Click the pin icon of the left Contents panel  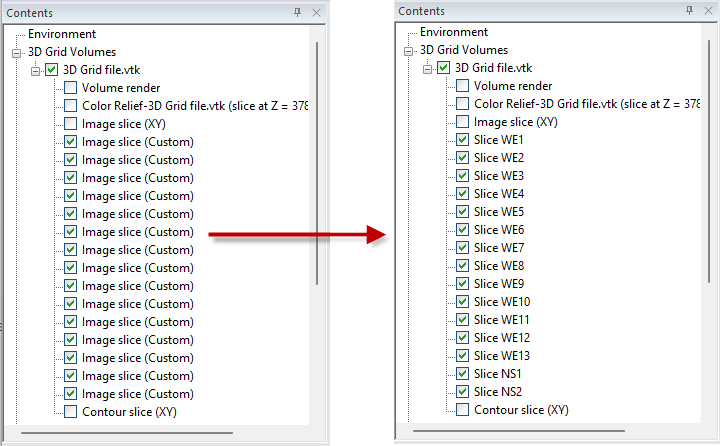tap(298, 13)
